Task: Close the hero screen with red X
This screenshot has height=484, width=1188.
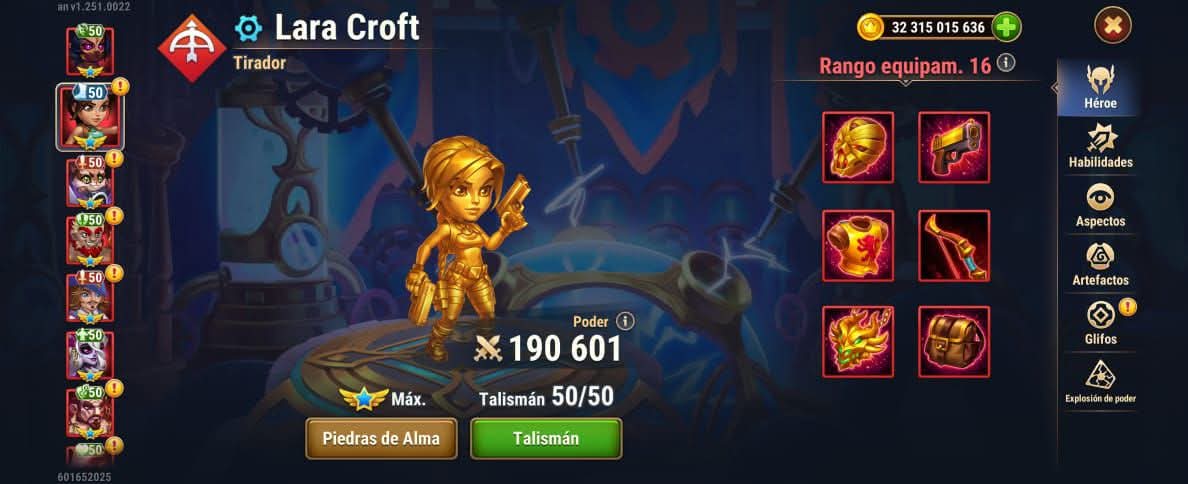Action: pyautogui.click(x=1112, y=27)
